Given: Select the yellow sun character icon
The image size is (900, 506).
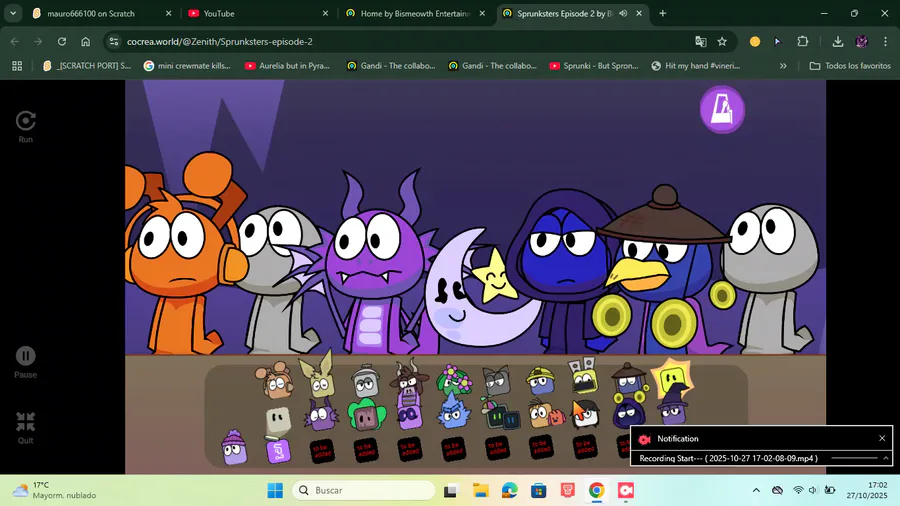Looking at the screenshot, I should pos(671,376).
